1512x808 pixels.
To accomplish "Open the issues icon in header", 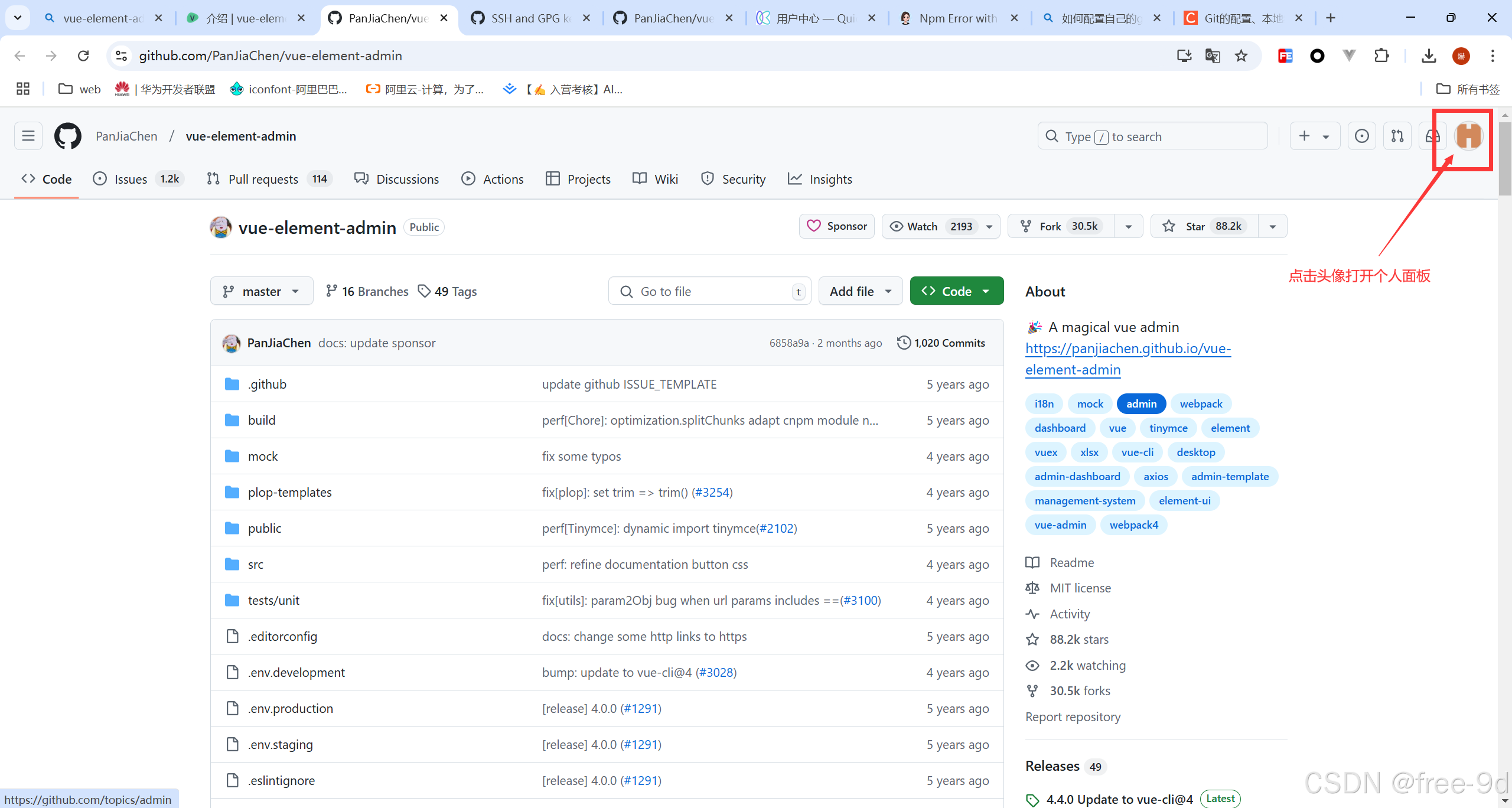I will pyautogui.click(x=1361, y=136).
